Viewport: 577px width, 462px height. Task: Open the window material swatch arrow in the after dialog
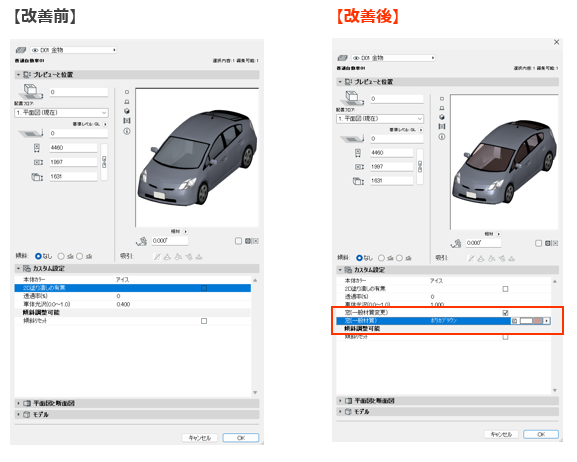pos(547,321)
